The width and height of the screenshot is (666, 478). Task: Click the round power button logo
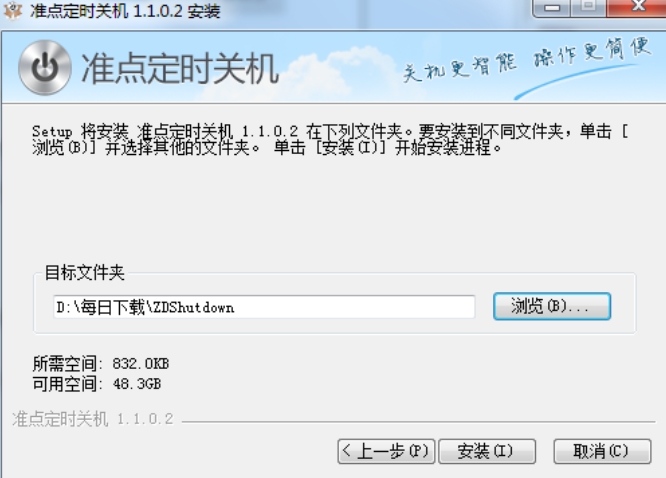[45, 67]
